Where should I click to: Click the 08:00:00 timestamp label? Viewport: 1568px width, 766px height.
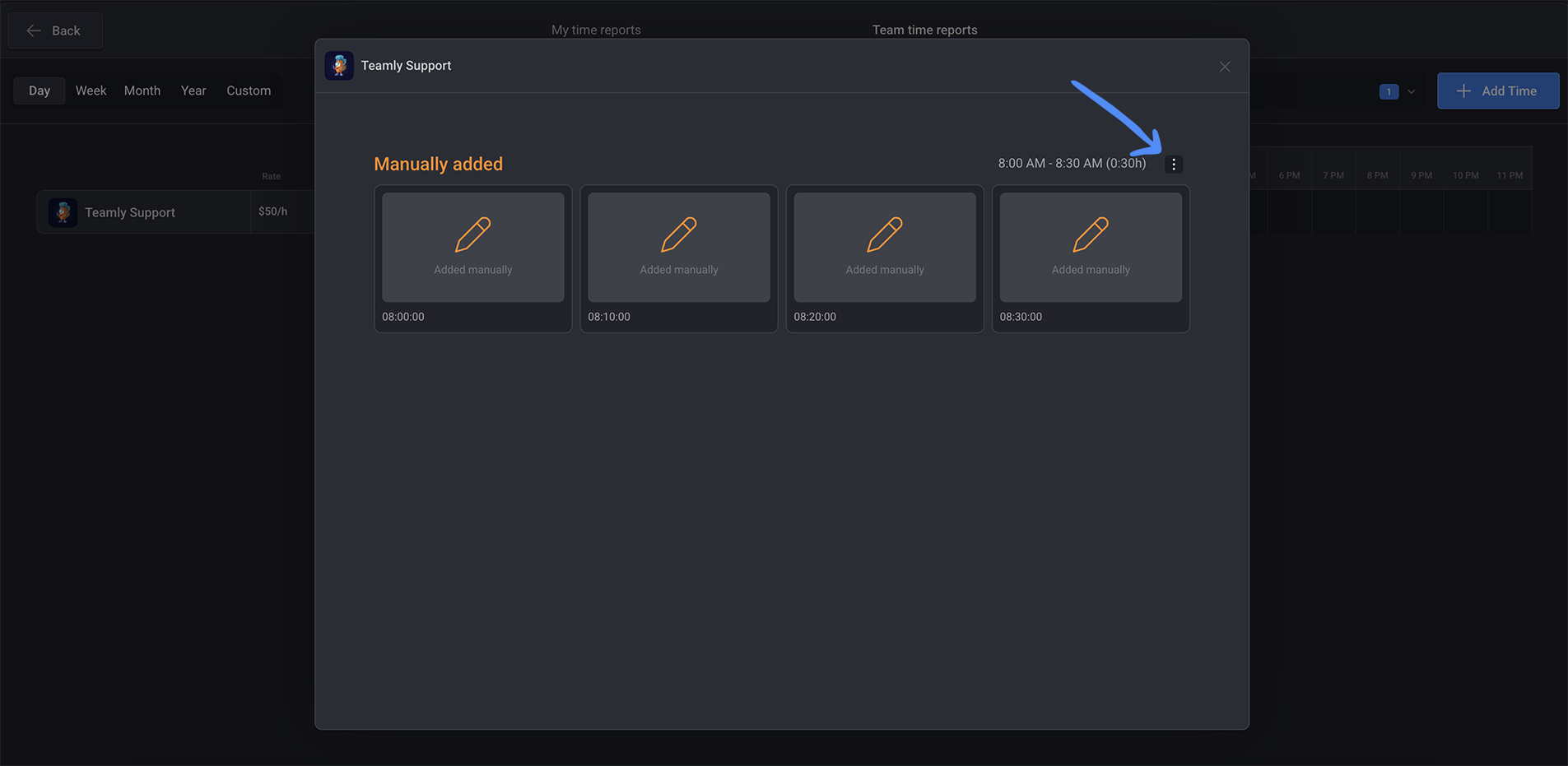(x=403, y=317)
